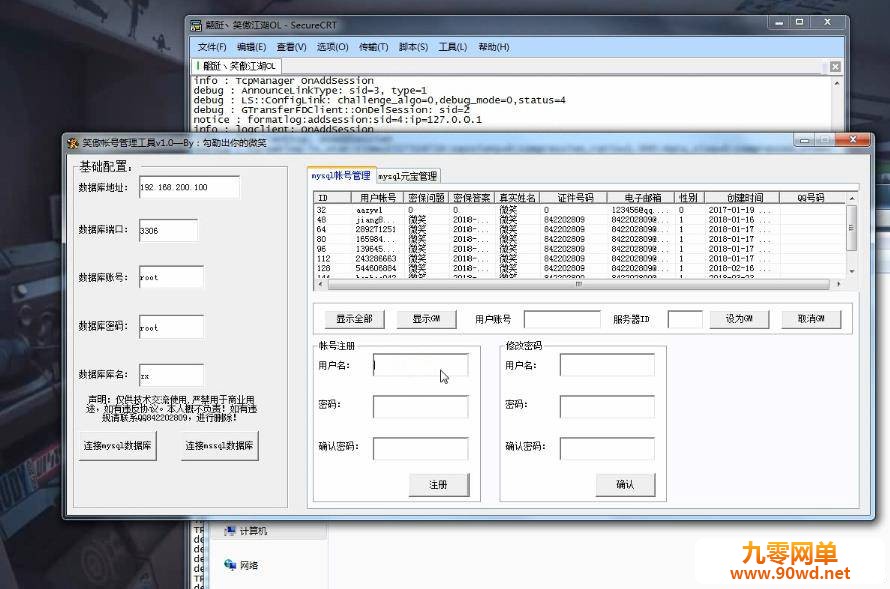Sort table by 密保答案 column header
The width and height of the screenshot is (890, 589).
(472, 198)
